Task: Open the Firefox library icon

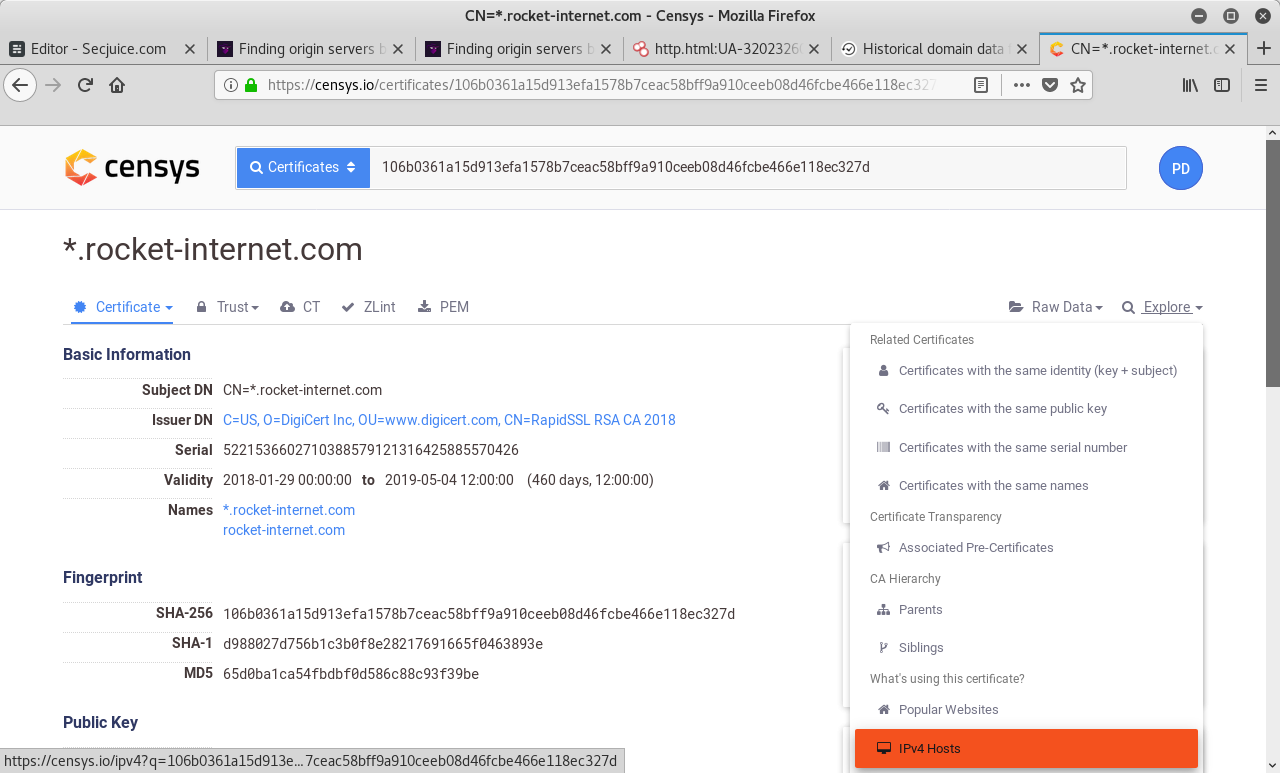Action: coord(1190,85)
